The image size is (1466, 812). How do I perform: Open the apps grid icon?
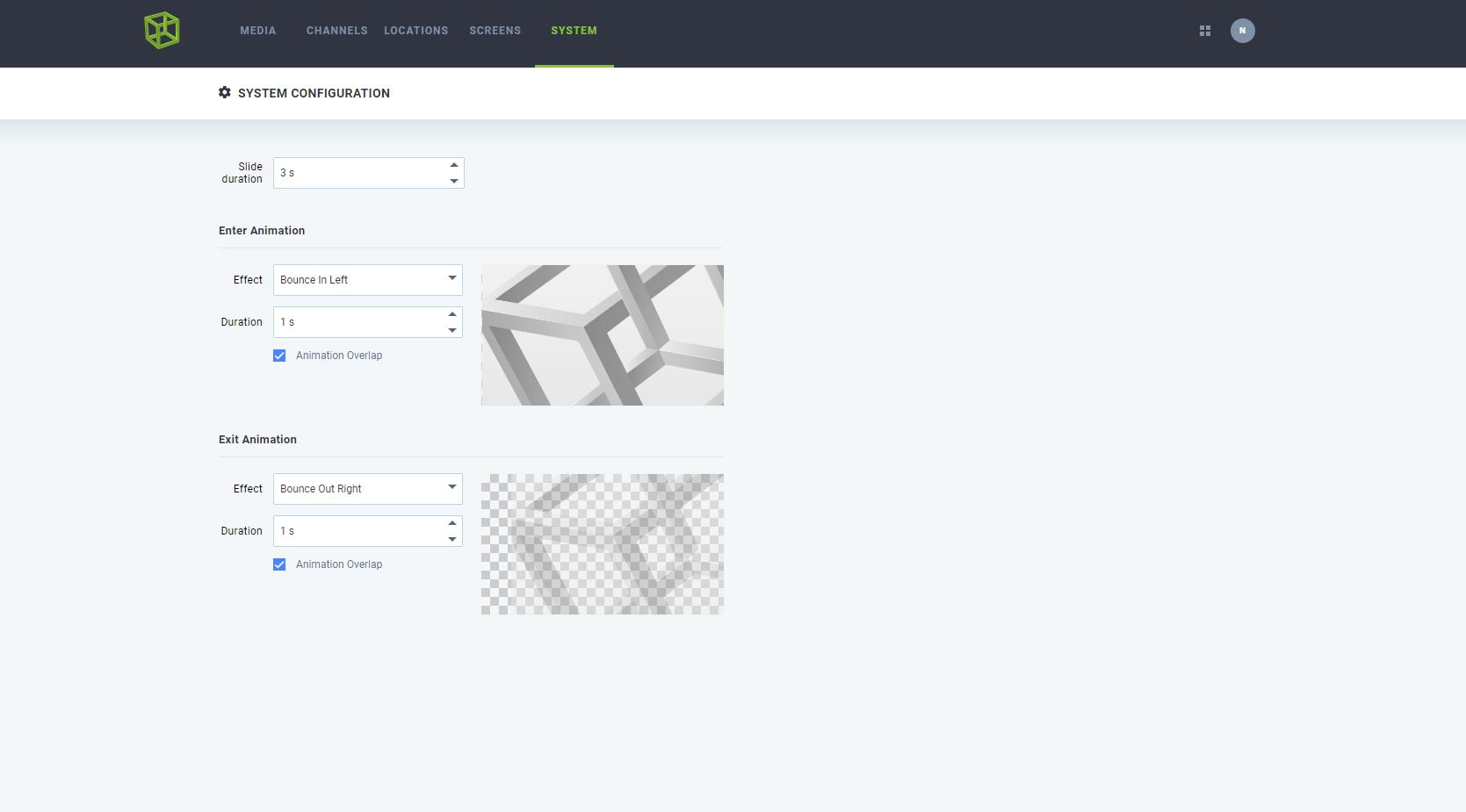[x=1205, y=31]
